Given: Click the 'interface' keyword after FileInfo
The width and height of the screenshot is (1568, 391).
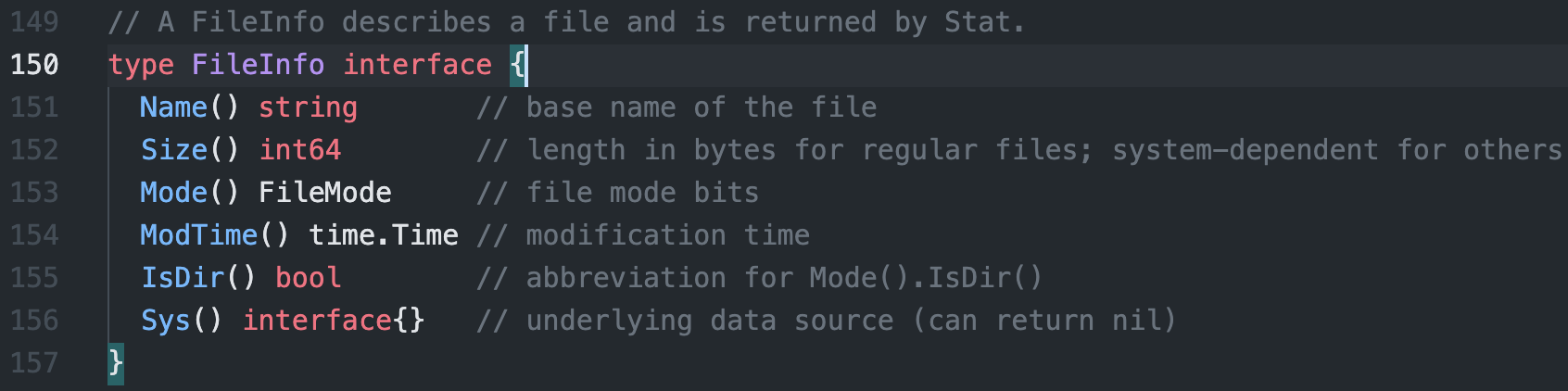Looking at the screenshot, I should [x=417, y=65].
